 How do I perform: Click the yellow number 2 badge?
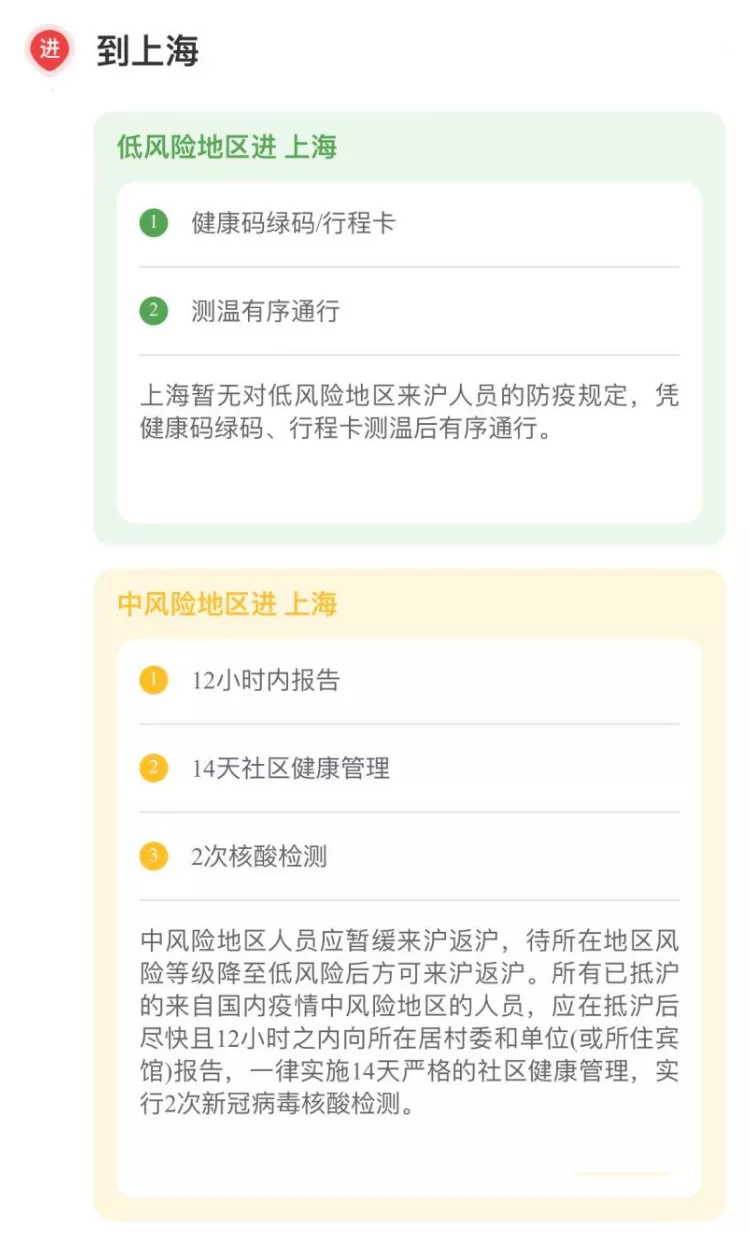[153, 768]
